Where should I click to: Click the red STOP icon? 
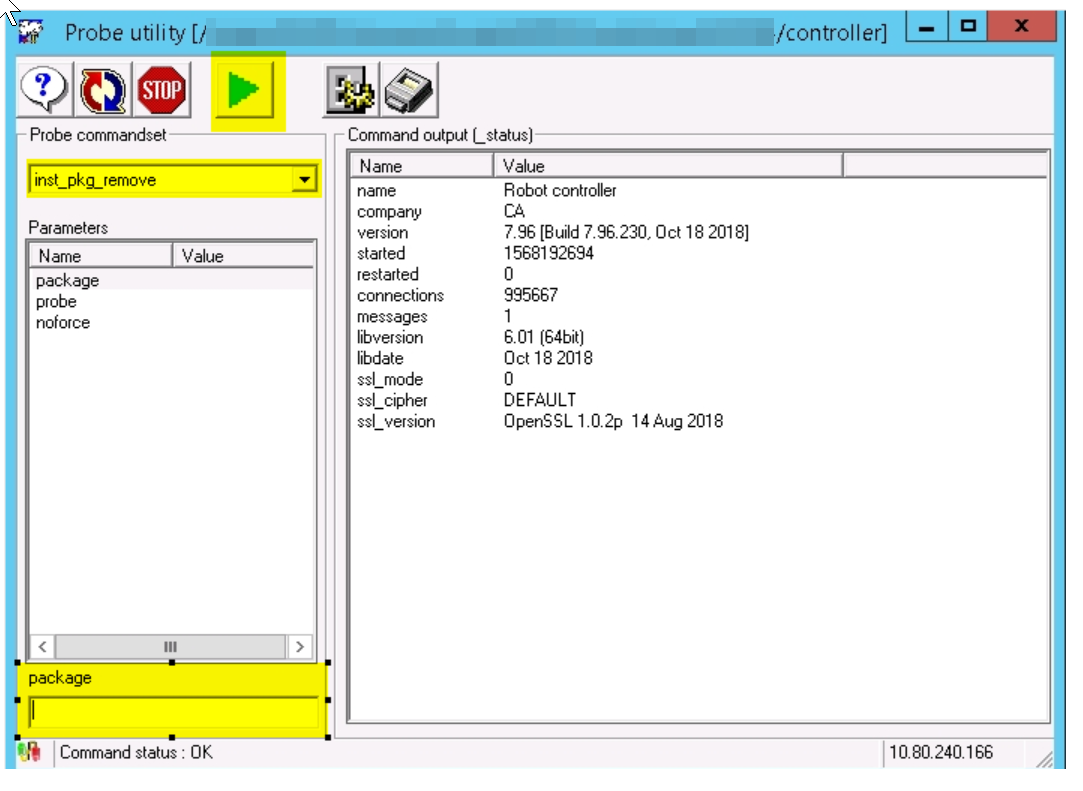pyautogui.click(x=161, y=92)
